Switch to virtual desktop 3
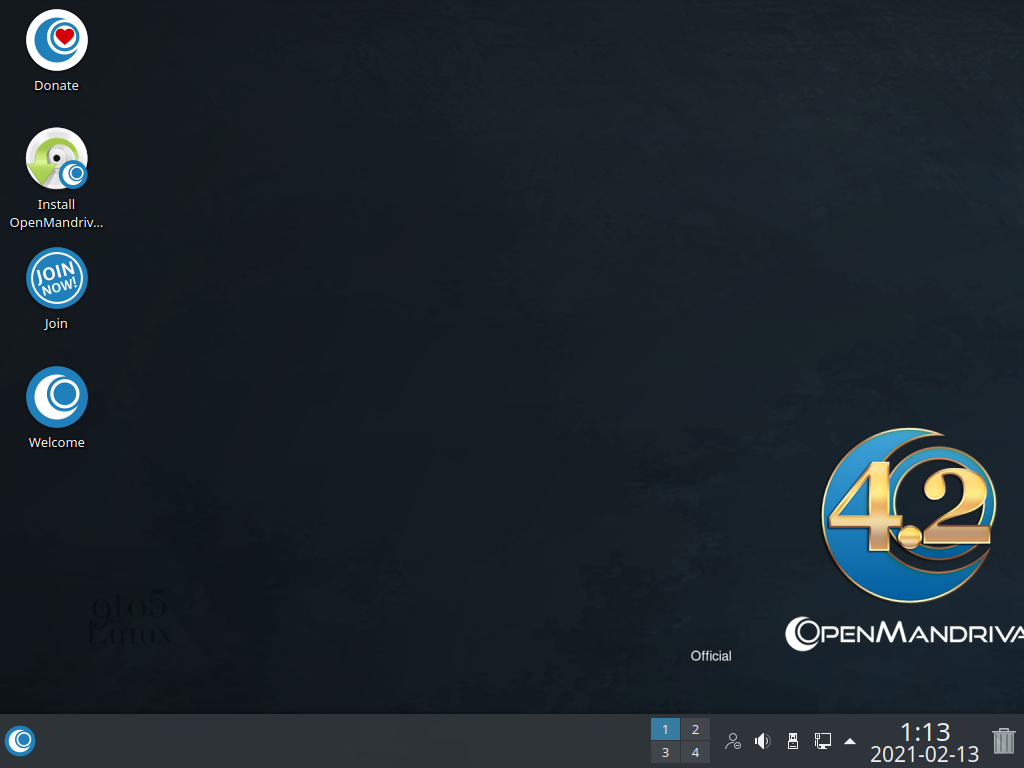This screenshot has width=1024, height=768. coord(665,751)
